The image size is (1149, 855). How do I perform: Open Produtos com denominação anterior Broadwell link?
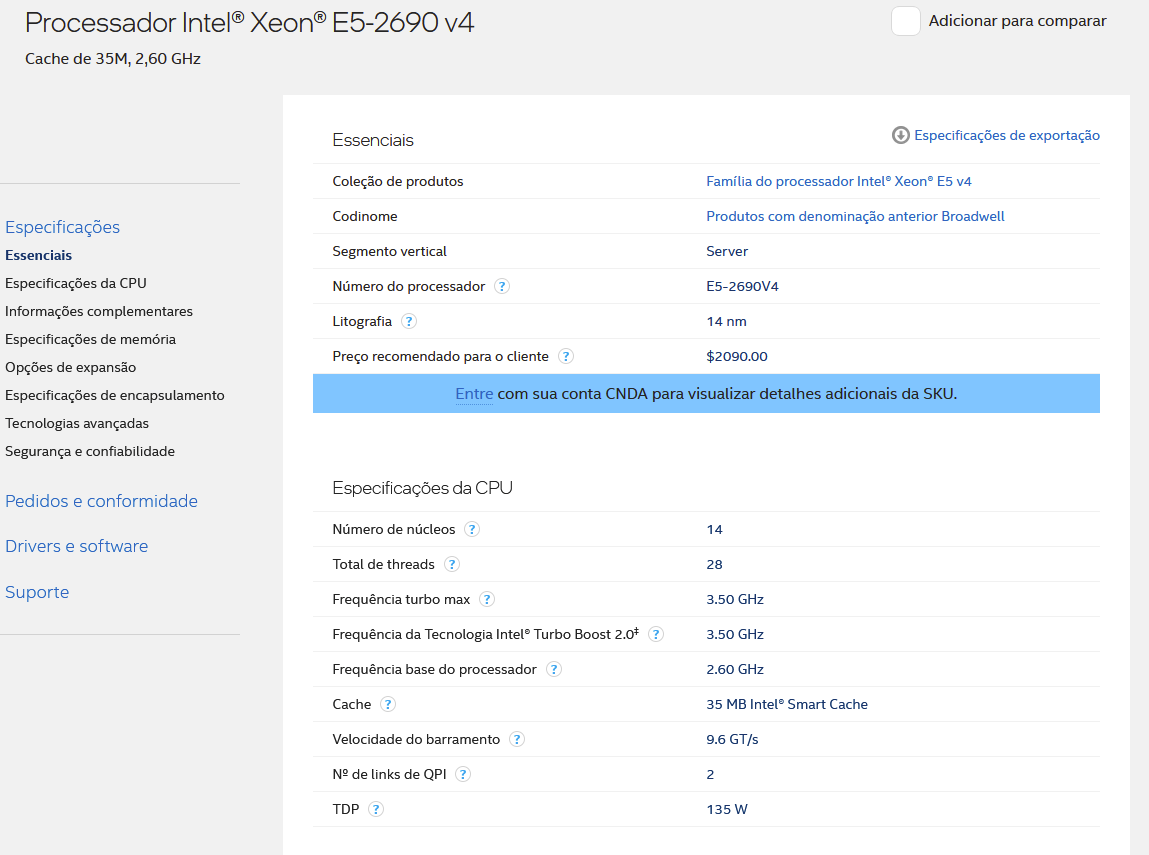[855, 216]
